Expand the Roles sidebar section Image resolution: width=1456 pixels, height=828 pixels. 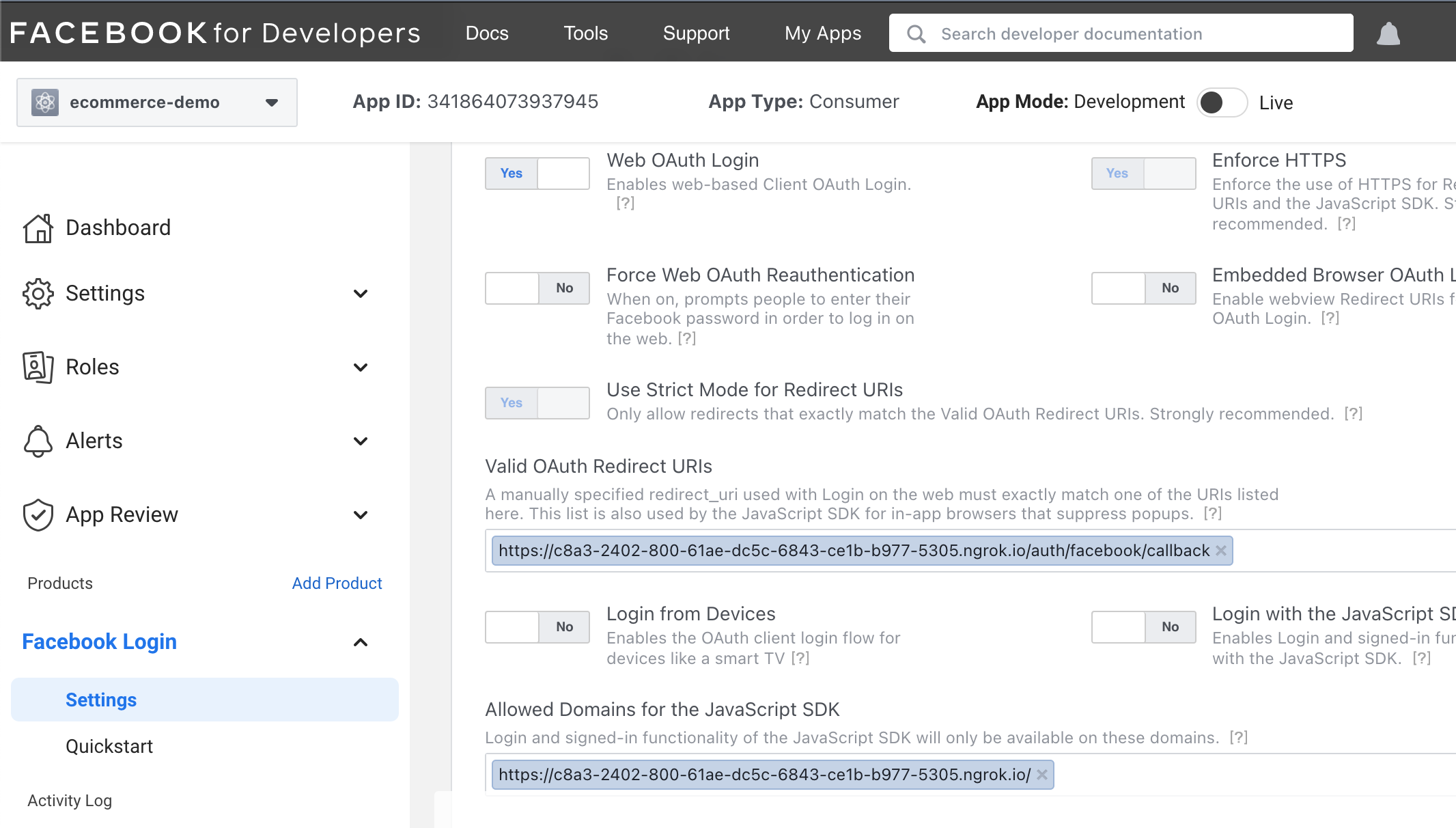pos(361,368)
